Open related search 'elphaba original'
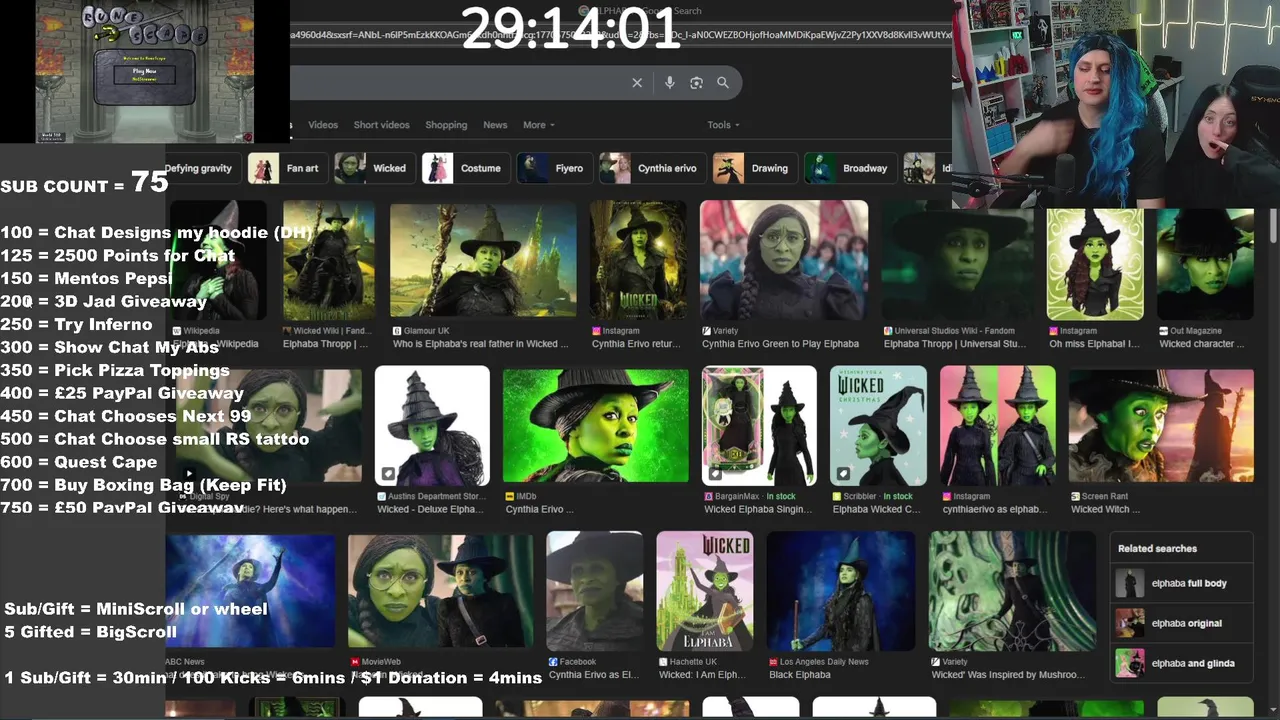Viewport: 1280px width, 720px height. (1182, 623)
